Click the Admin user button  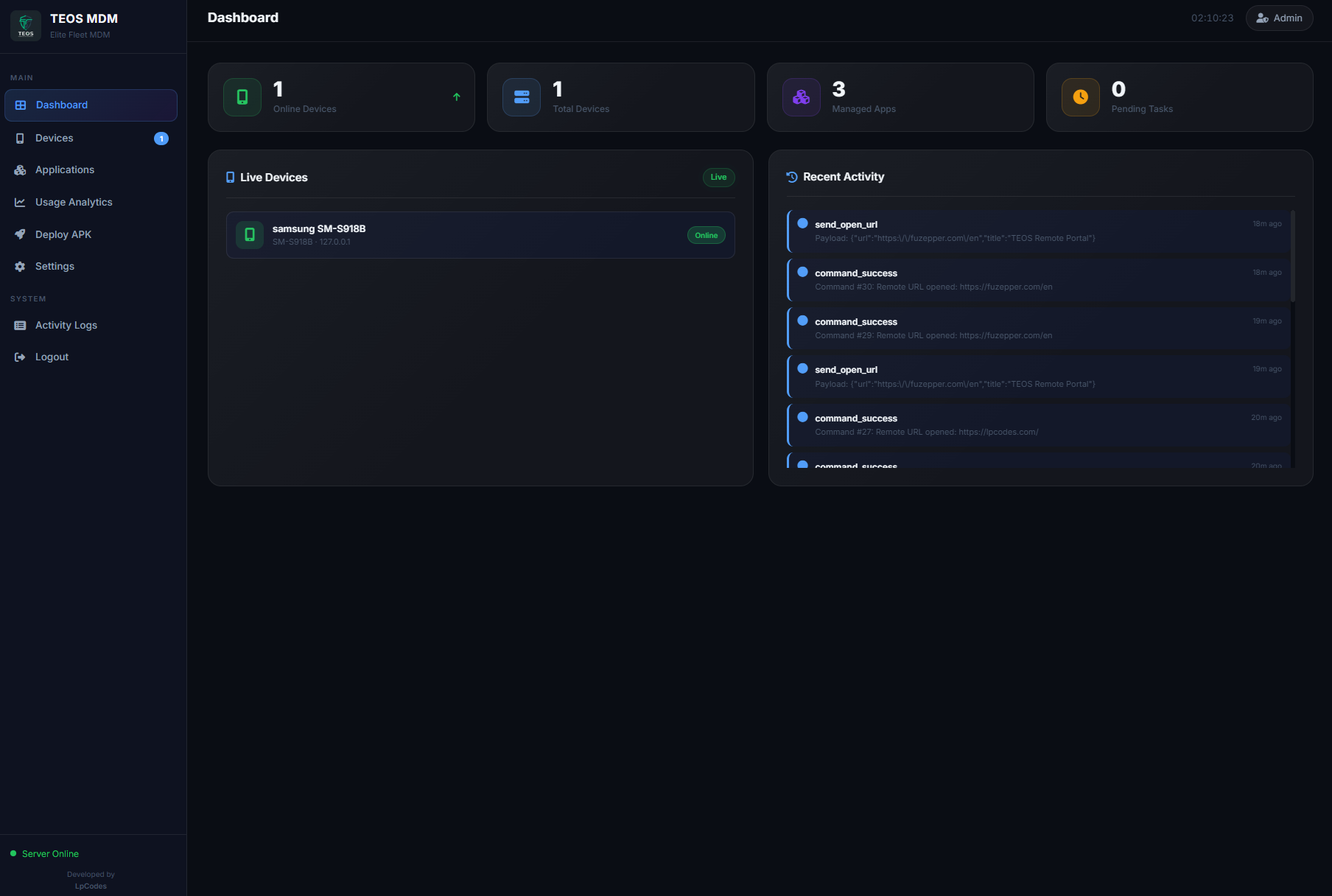pos(1279,18)
